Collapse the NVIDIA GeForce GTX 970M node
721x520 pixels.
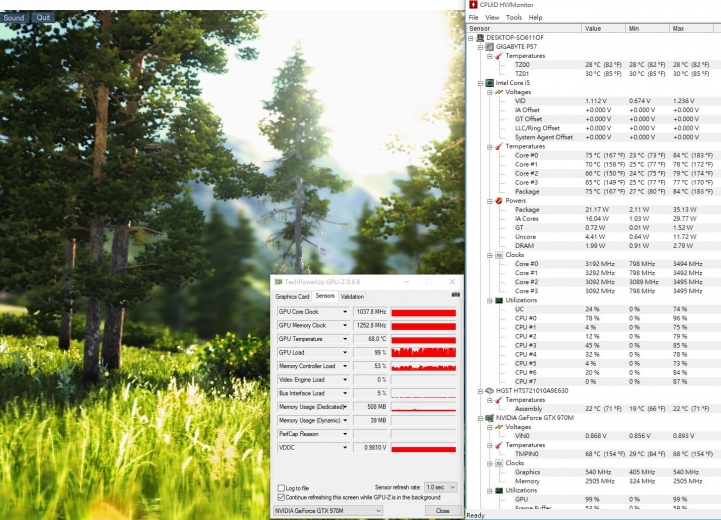pyautogui.click(x=480, y=418)
